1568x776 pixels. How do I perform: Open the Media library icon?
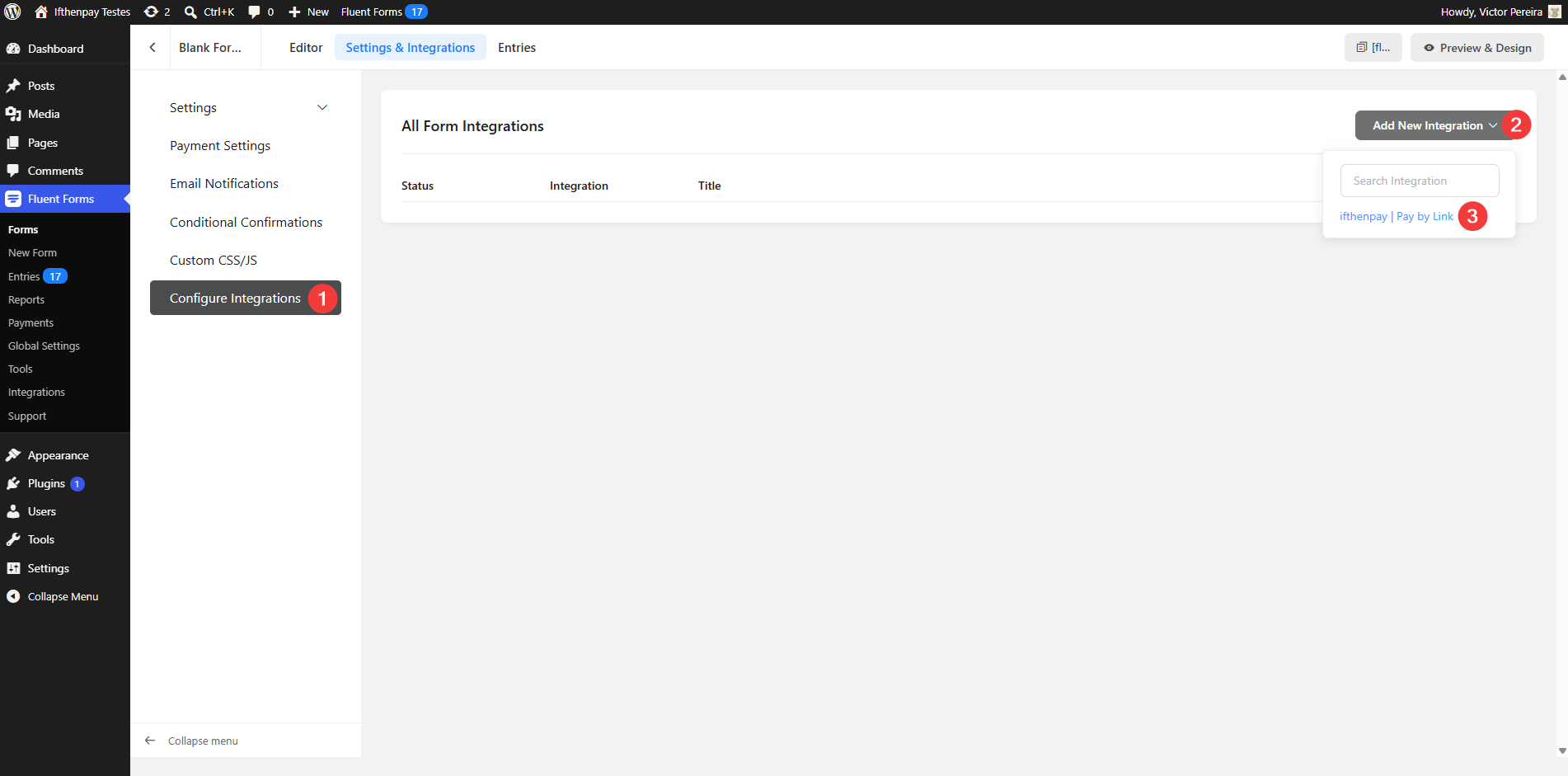[13, 114]
